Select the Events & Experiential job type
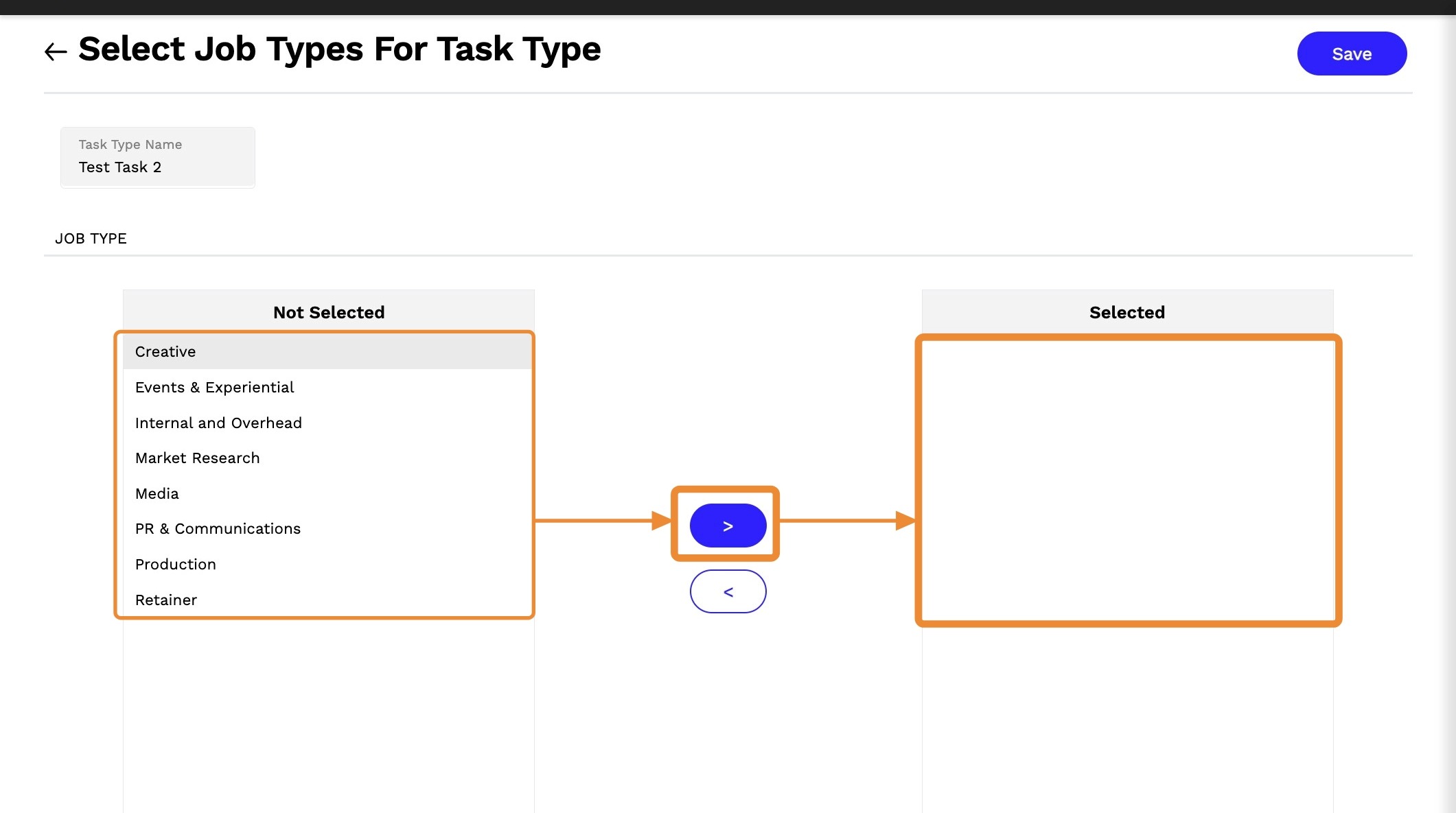The image size is (1456, 813). [214, 387]
